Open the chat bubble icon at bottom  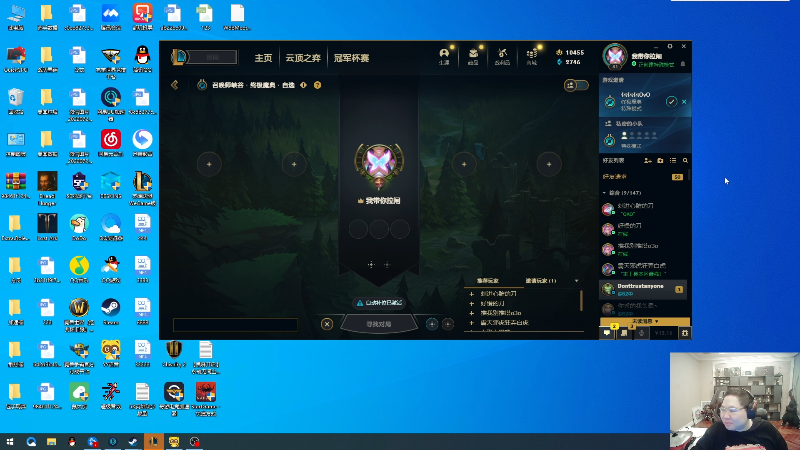point(607,333)
